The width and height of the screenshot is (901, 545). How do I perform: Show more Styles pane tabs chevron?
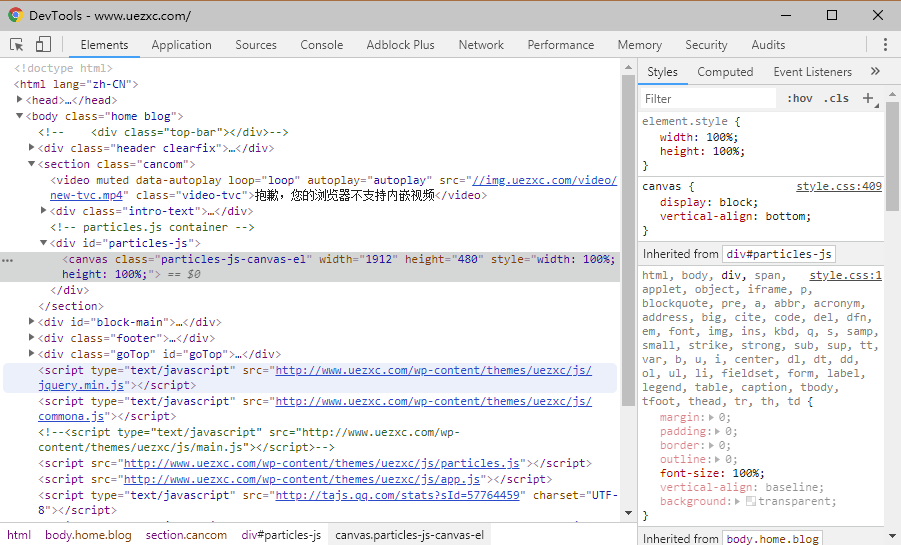pyautogui.click(x=875, y=72)
